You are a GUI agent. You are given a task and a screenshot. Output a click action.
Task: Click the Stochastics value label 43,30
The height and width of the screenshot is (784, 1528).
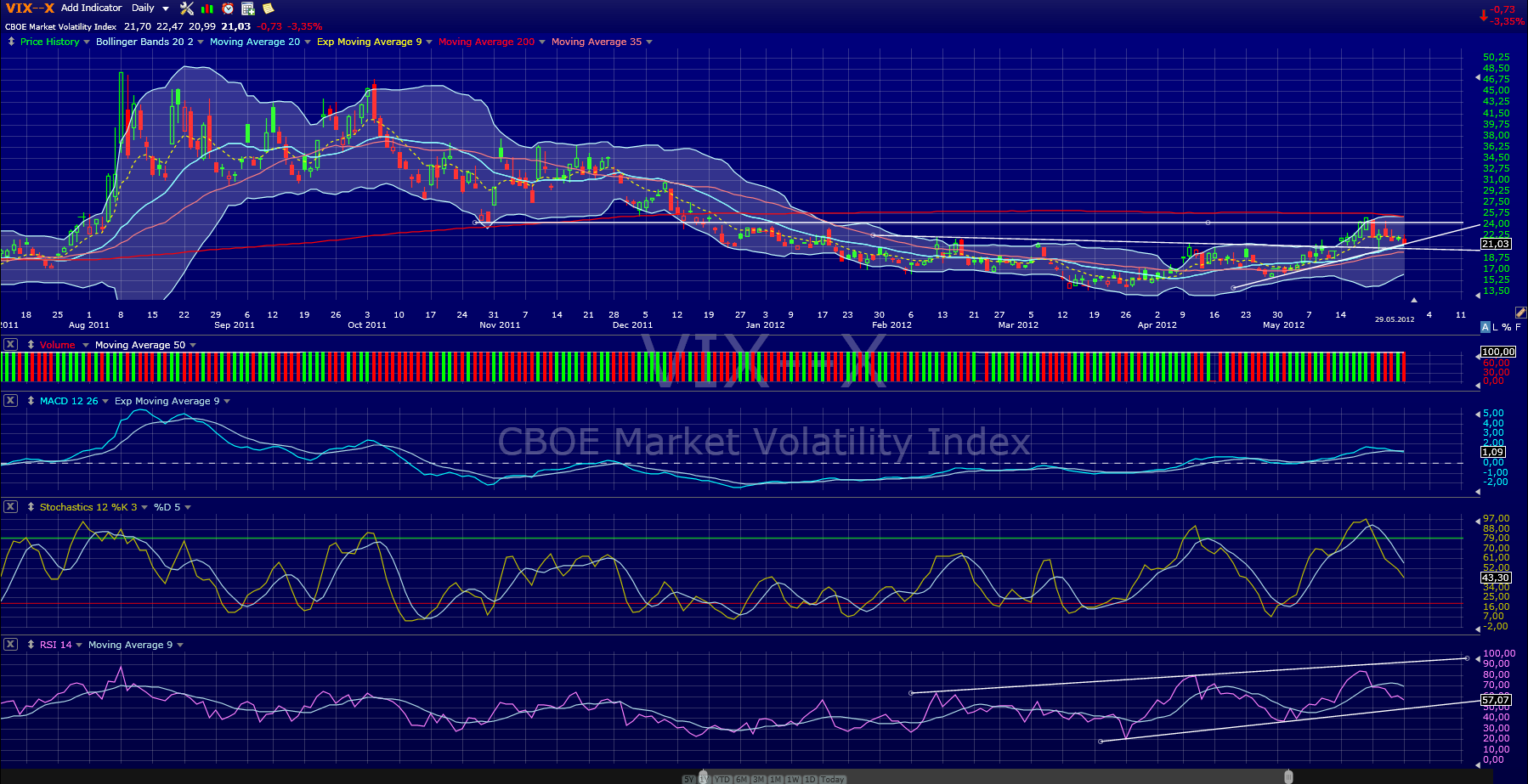click(1497, 578)
